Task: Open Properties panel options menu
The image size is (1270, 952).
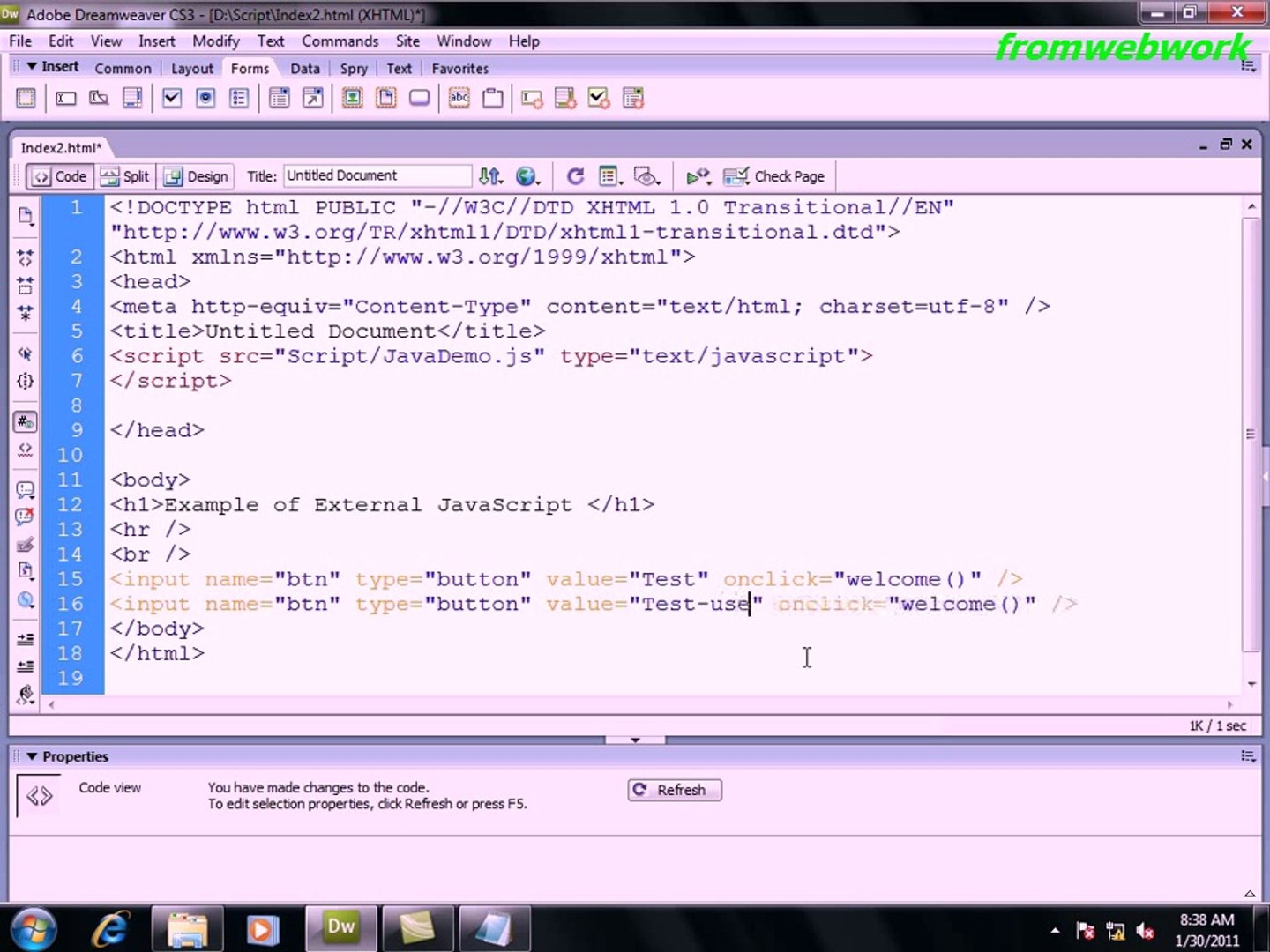Action: coord(1248,756)
